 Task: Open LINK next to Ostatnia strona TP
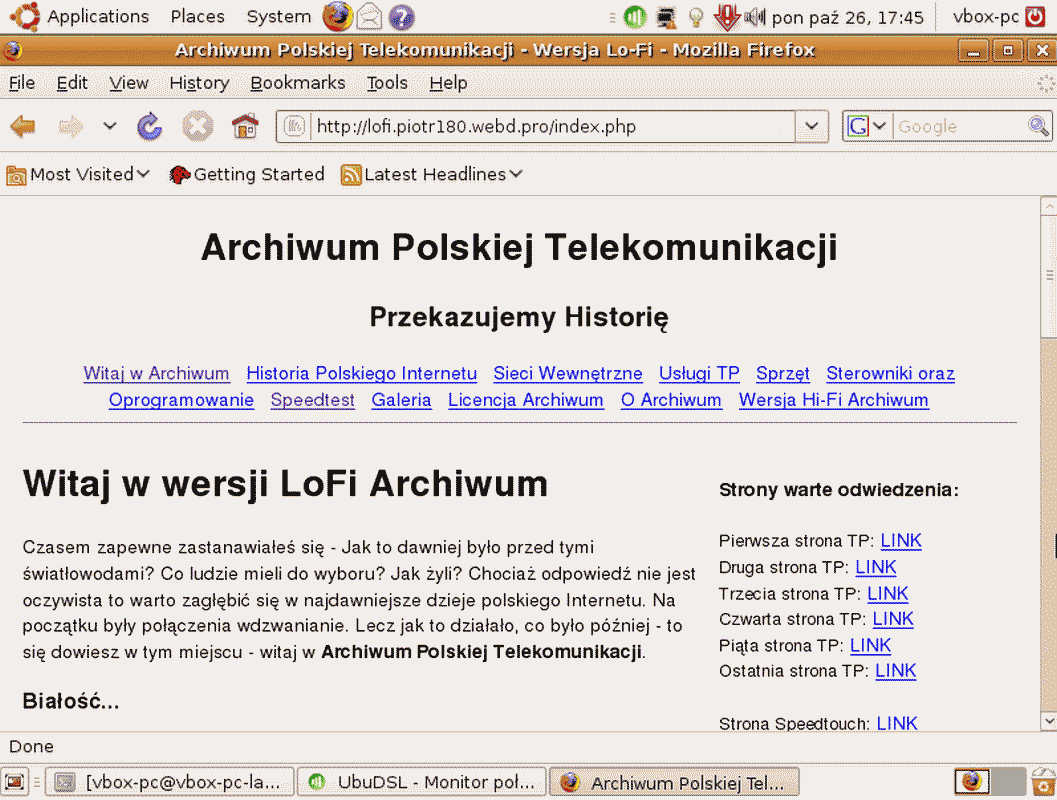[x=896, y=671]
